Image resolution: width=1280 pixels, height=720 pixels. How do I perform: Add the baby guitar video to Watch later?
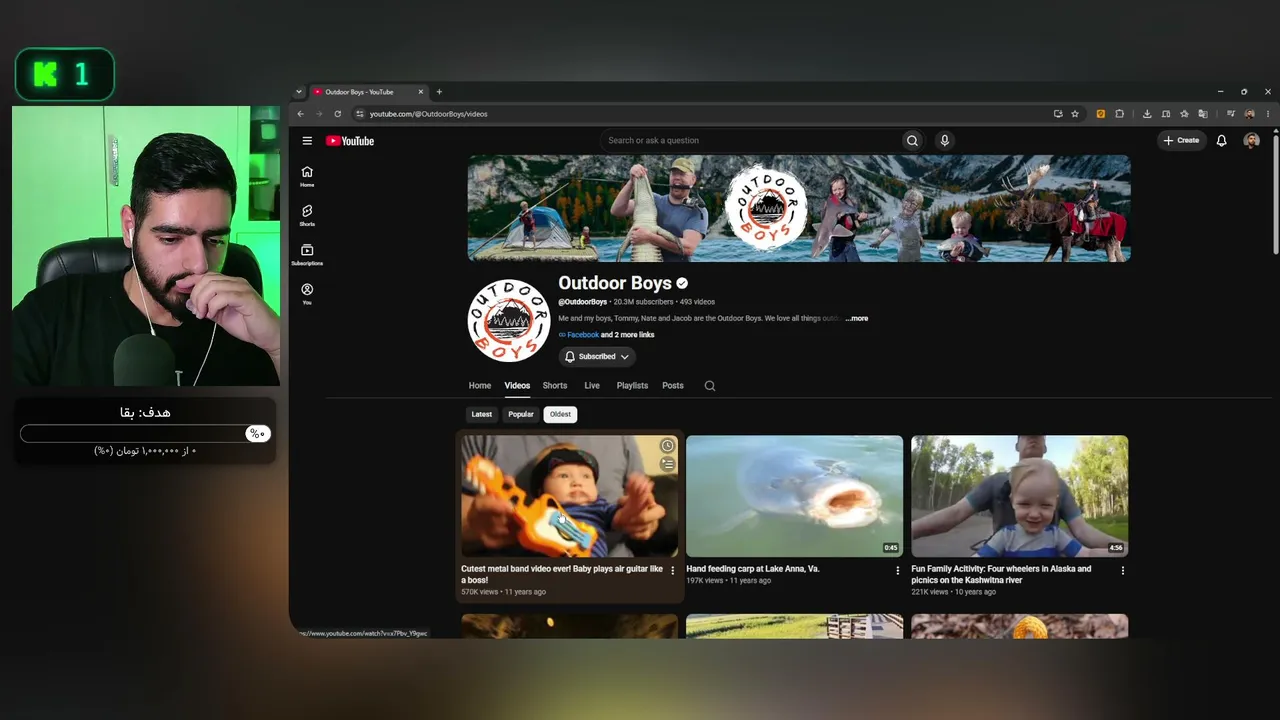click(667, 446)
